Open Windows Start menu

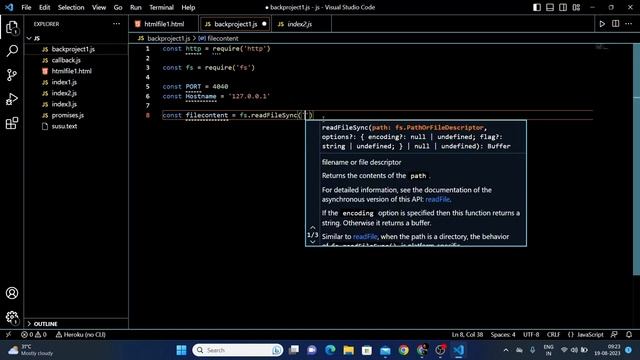pos(181,350)
